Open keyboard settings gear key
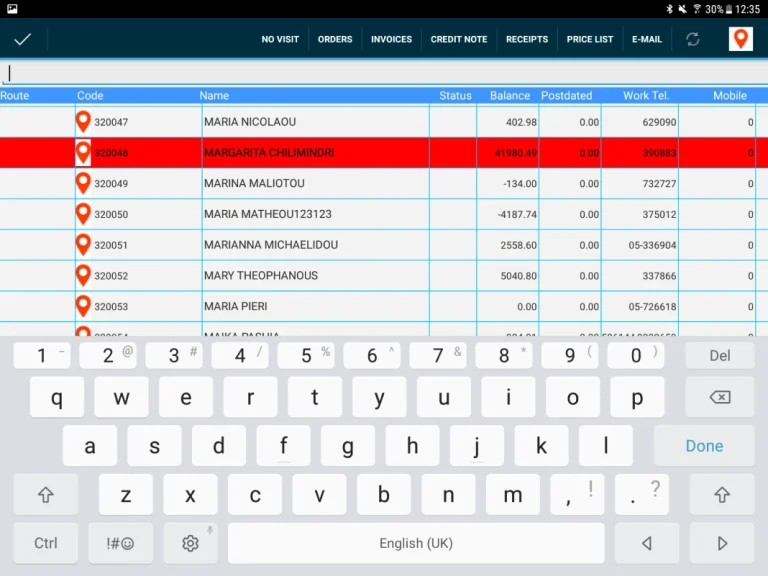Viewport: 768px width, 576px height. tap(190, 543)
